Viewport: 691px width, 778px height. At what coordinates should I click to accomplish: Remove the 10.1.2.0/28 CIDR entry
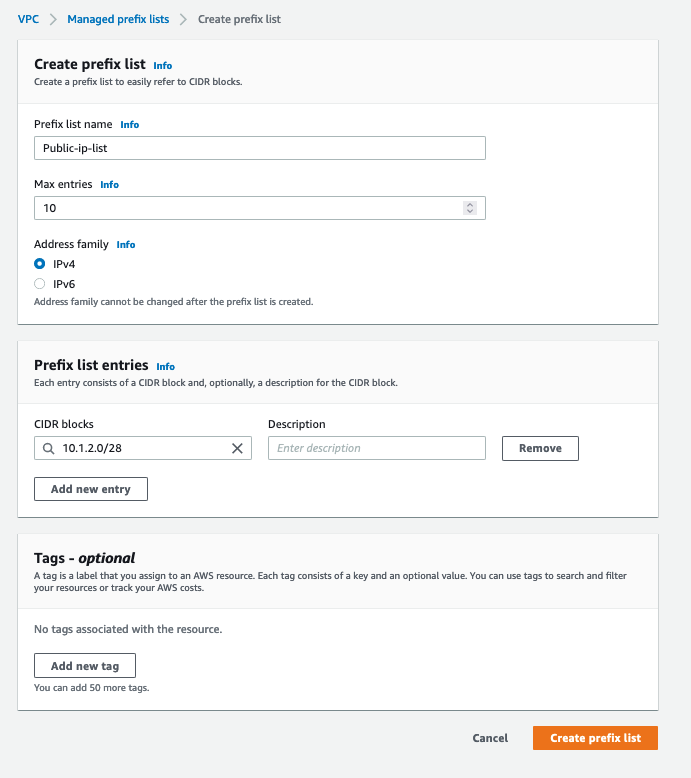tap(540, 449)
